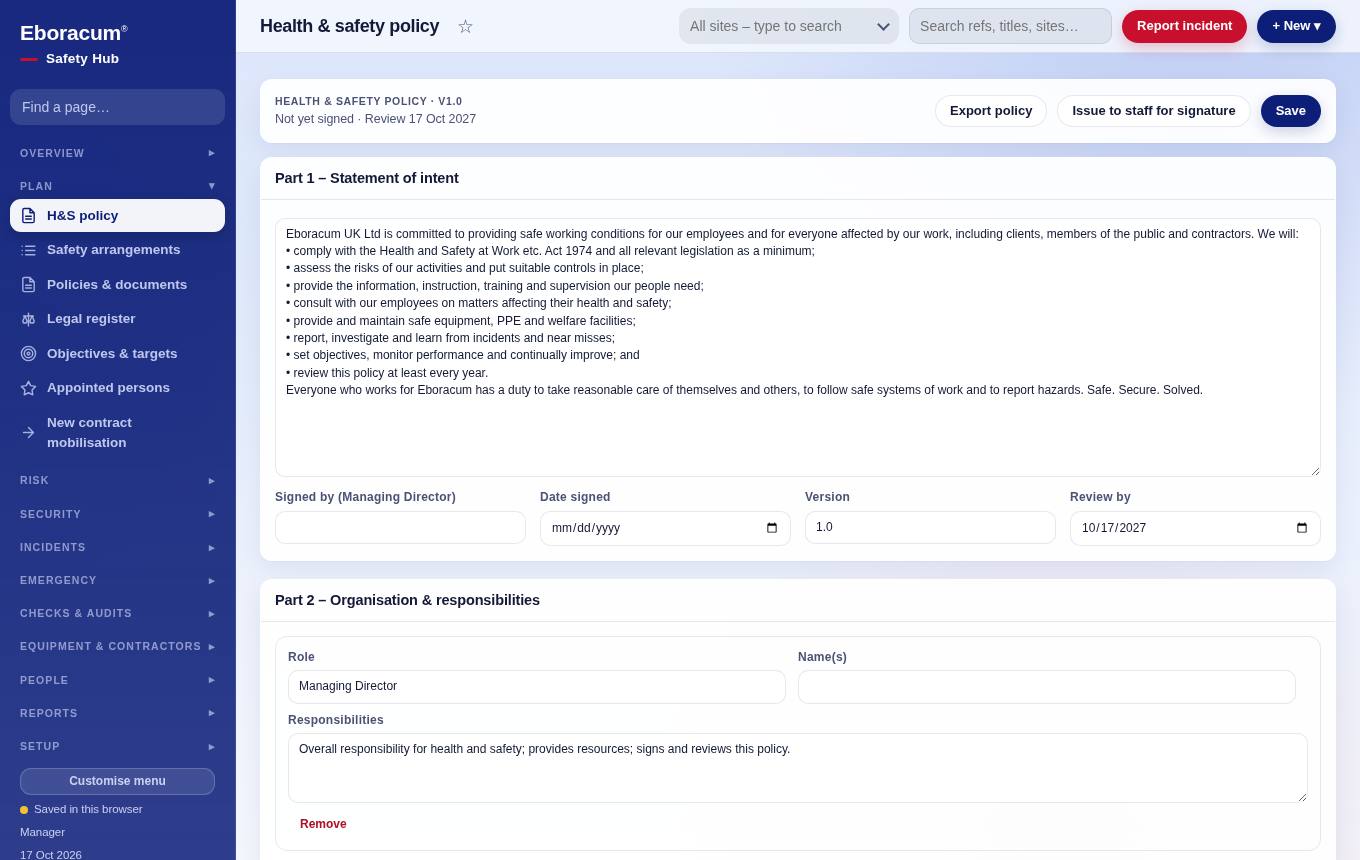
Task: Click the New contract mobilisation arrow icon
Action: (x=28, y=433)
